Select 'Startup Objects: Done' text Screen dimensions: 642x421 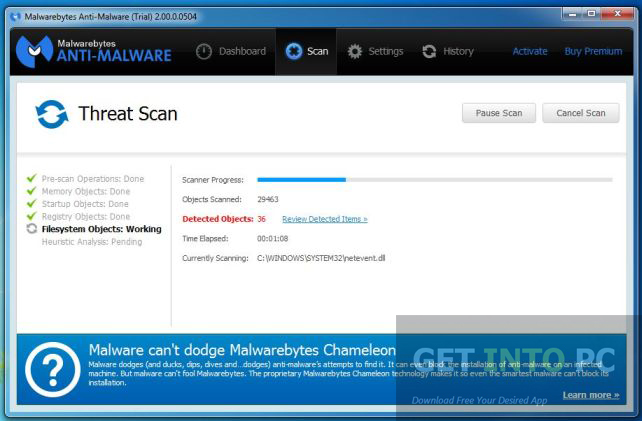click(x=85, y=204)
